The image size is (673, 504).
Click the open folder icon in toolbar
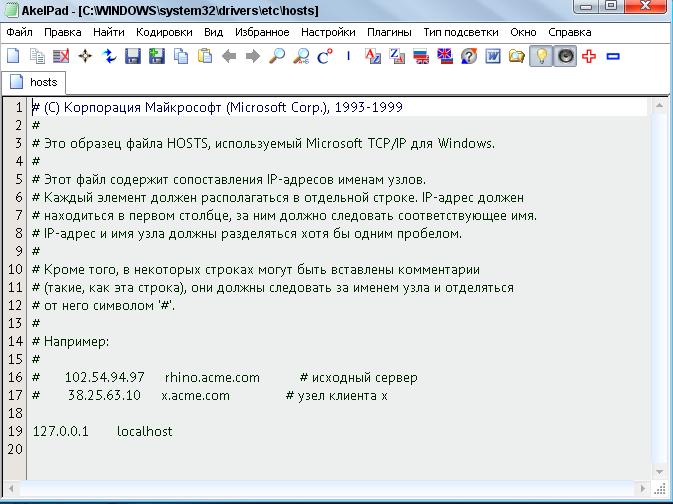pyautogui.click(x=517, y=56)
